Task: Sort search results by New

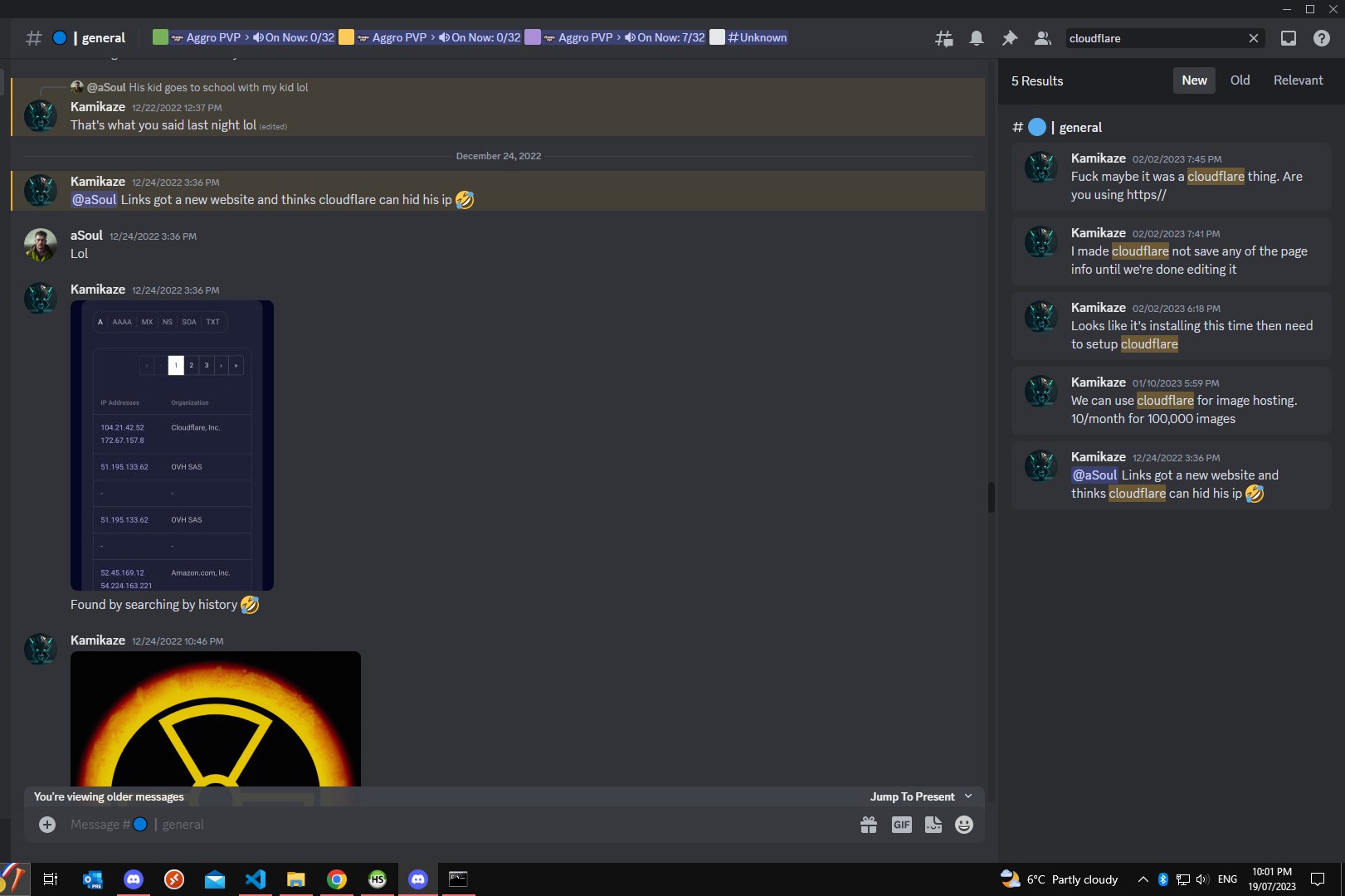Action: (1194, 80)
